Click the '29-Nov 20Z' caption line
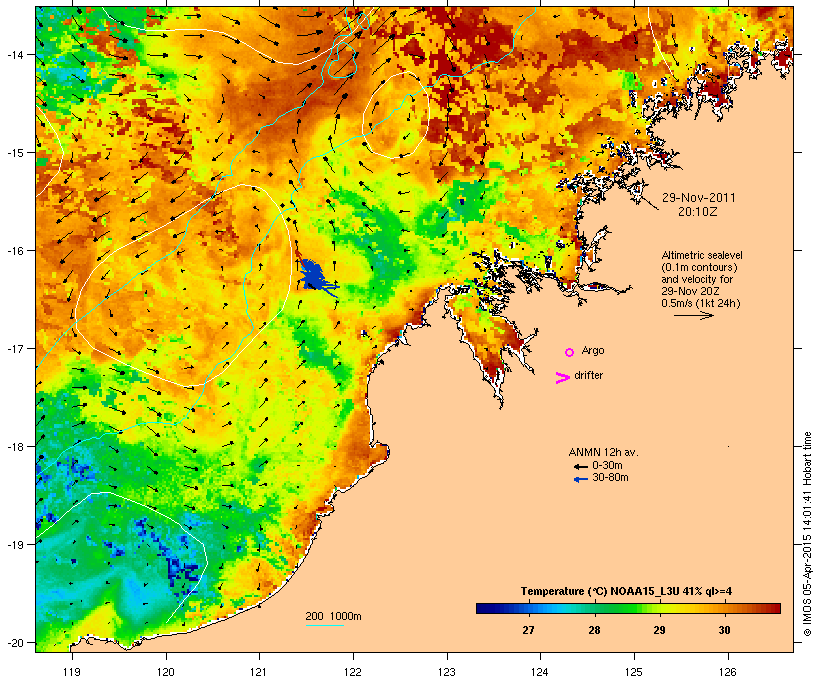The width and height of the screenshot is (820, 680). (x=689, y=291)
